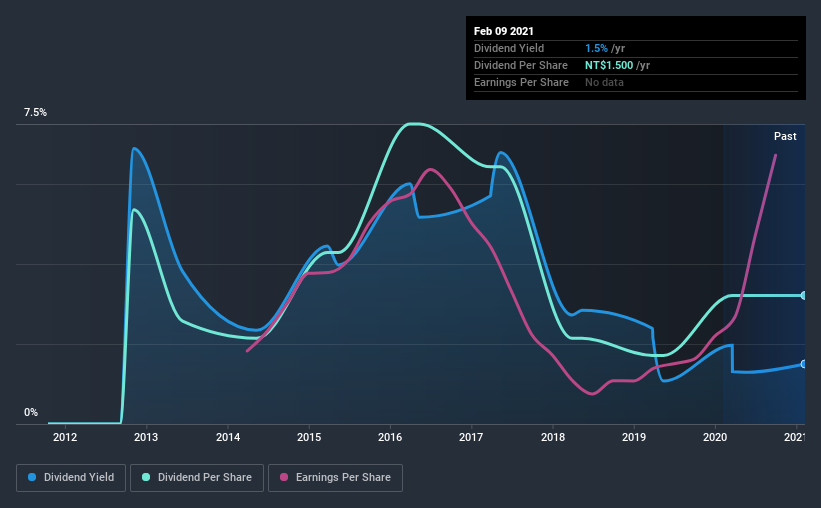Viewport: 821px width, 508px height.
Task: Click the 'No data' earnings value in tooltip
Action: pos(604,82)
